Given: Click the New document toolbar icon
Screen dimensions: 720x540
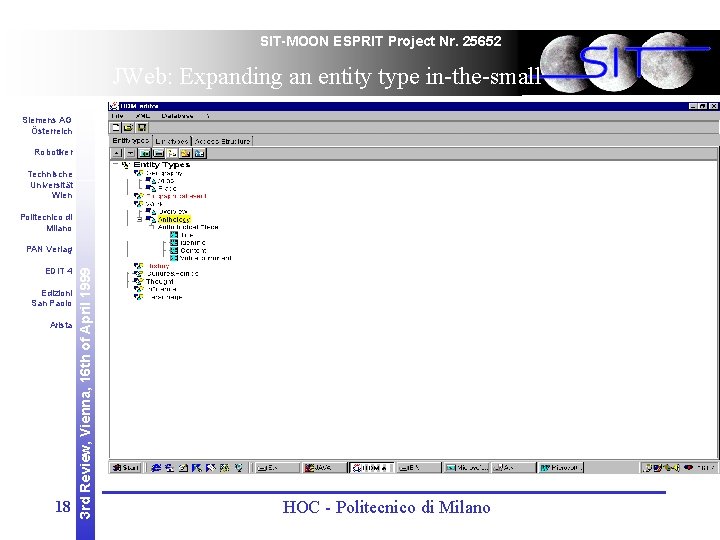Looking at the screenshot, I should [x=116, y=127].
